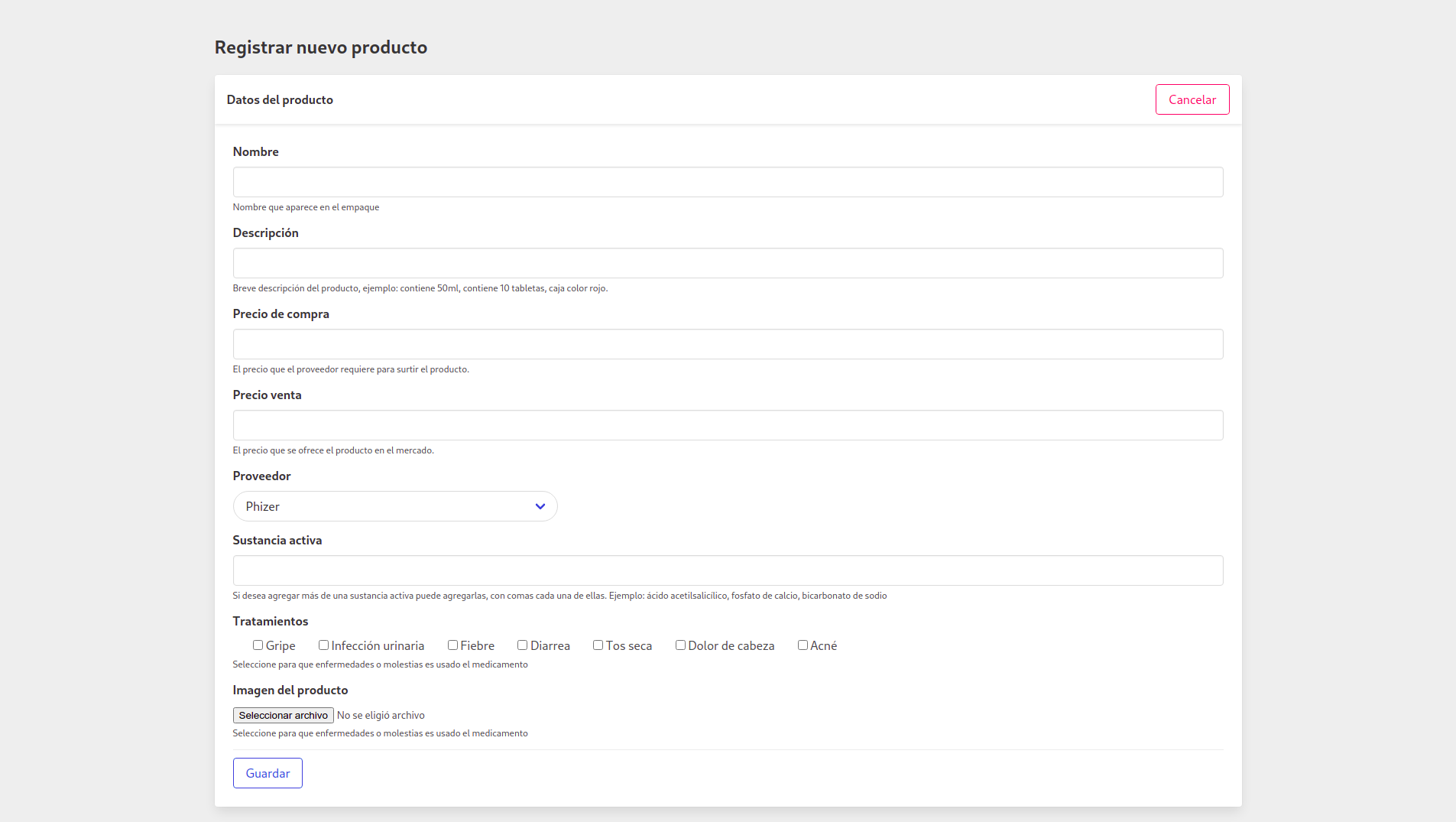Expand the Phizer supplier selector chevron

(x=540, y=506)
